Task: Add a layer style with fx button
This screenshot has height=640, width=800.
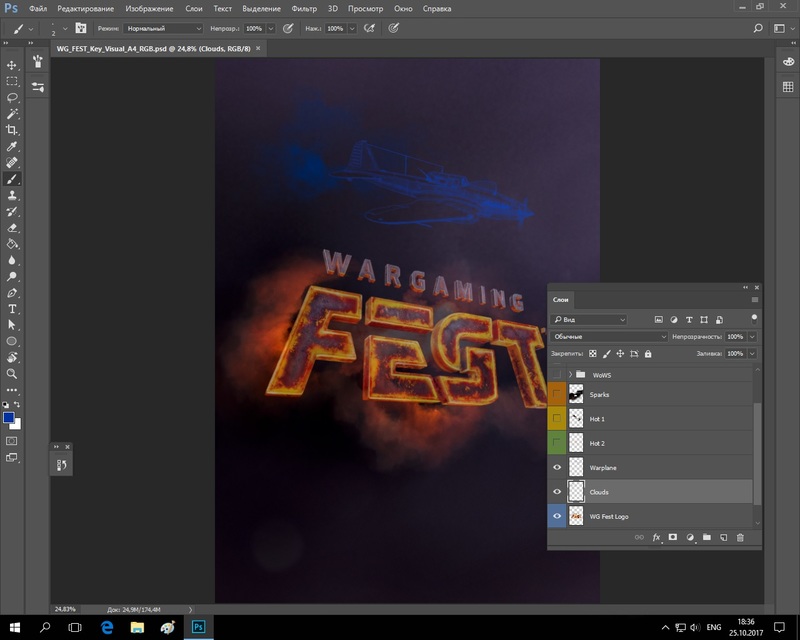Action: [656, 537]
